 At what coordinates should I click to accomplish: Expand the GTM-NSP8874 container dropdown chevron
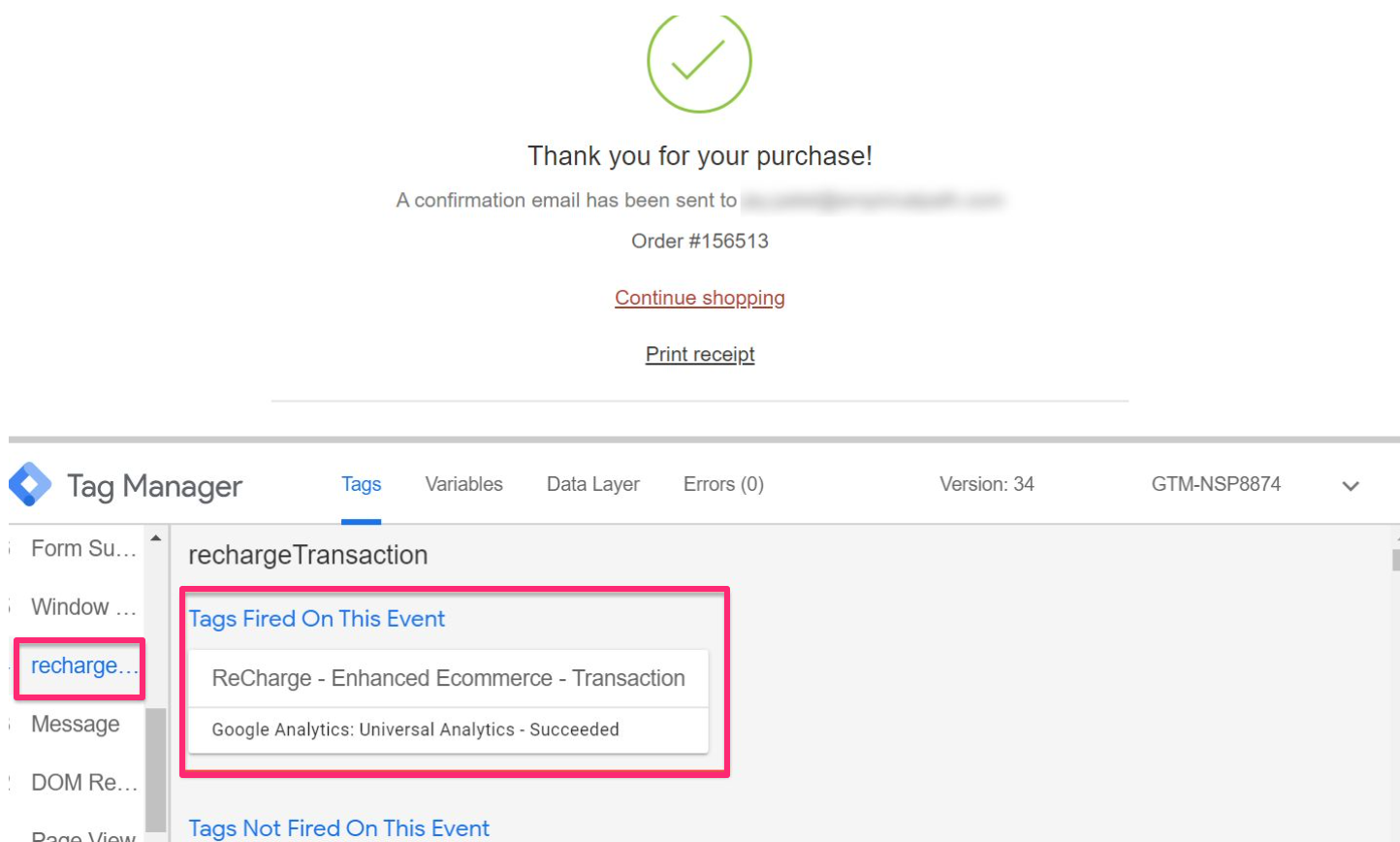tap(1351, 486)
